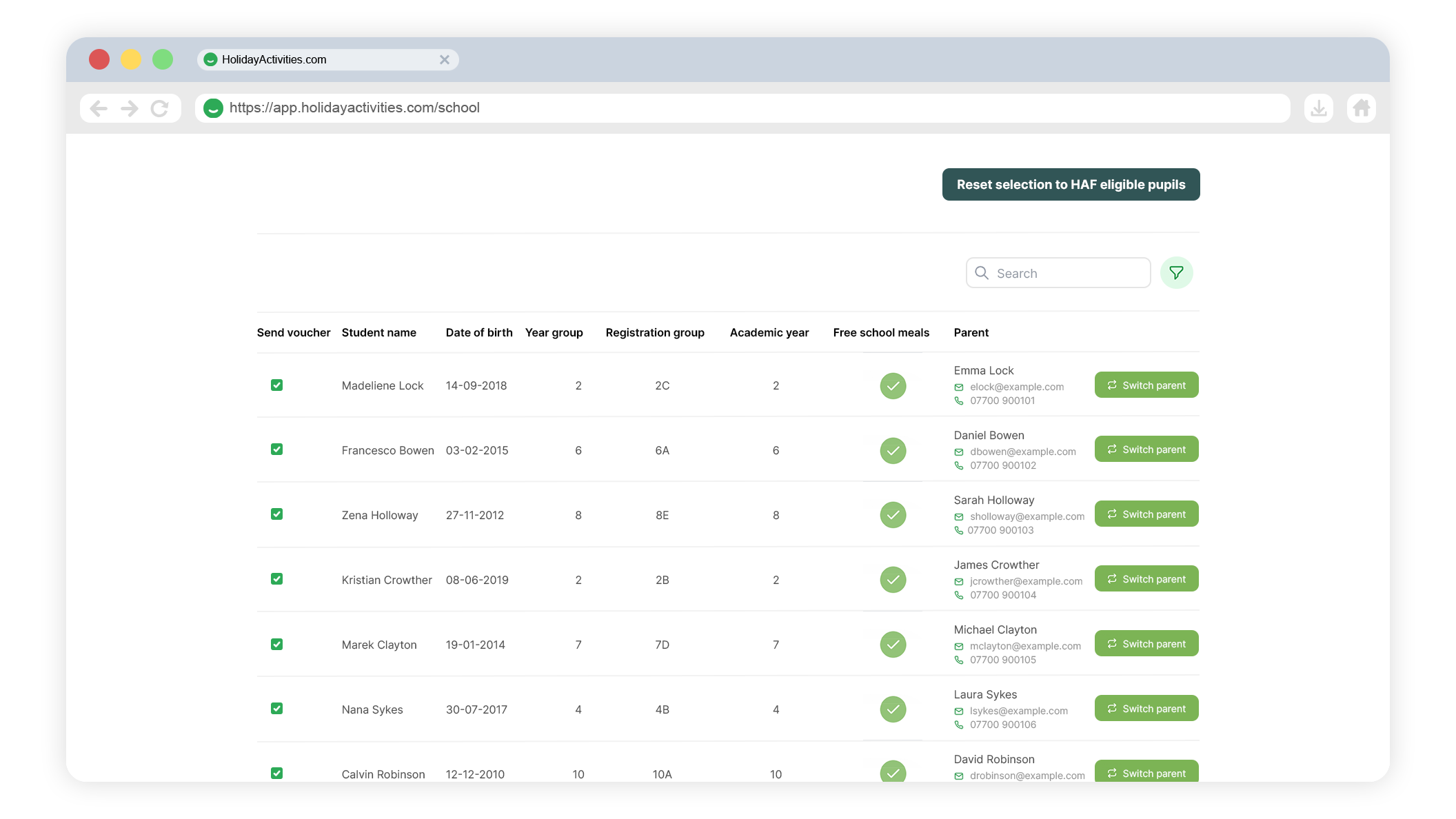Click the email icon beside dbowen@example.com

[958, 452]
